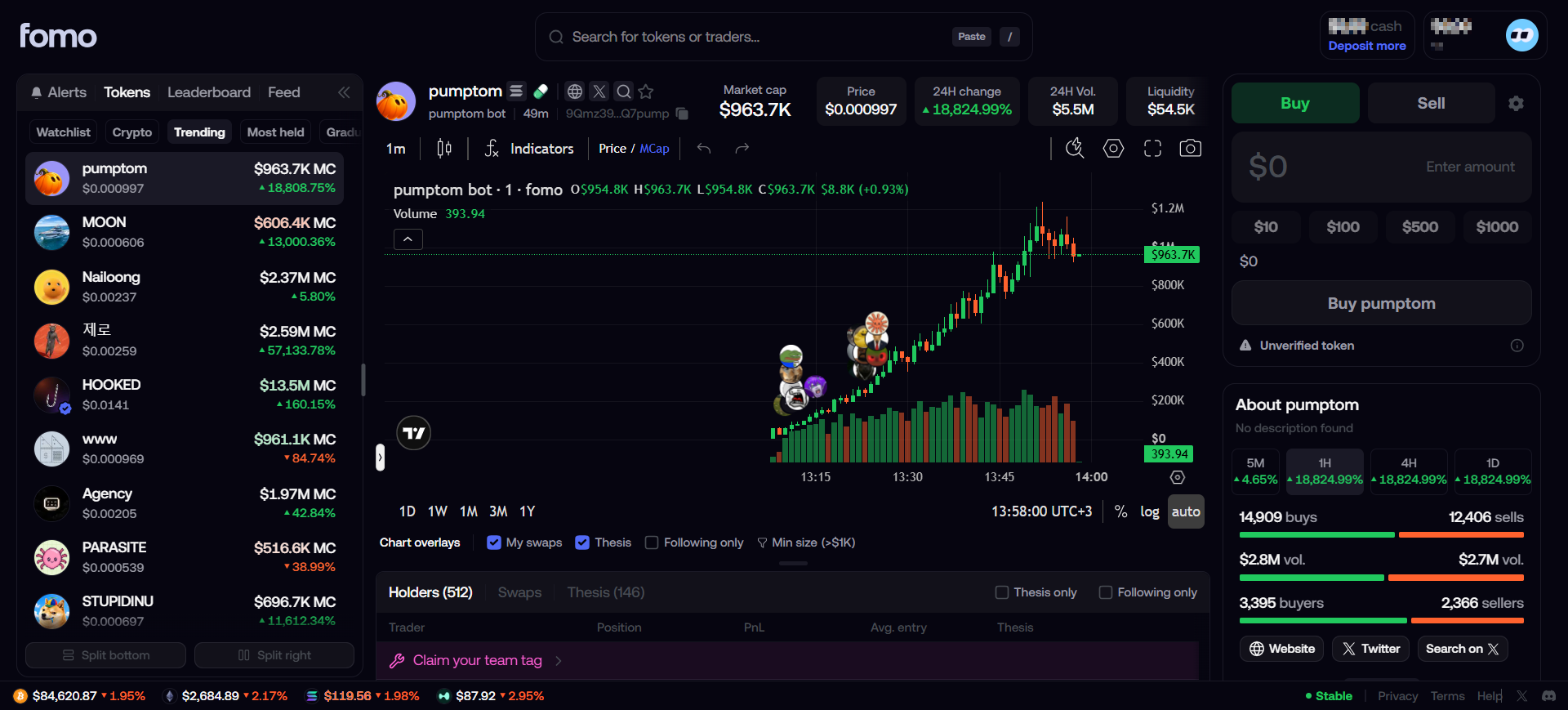Click the buys versus sells ratio bar
The image size is (1568, 710).
point(1382,535)
